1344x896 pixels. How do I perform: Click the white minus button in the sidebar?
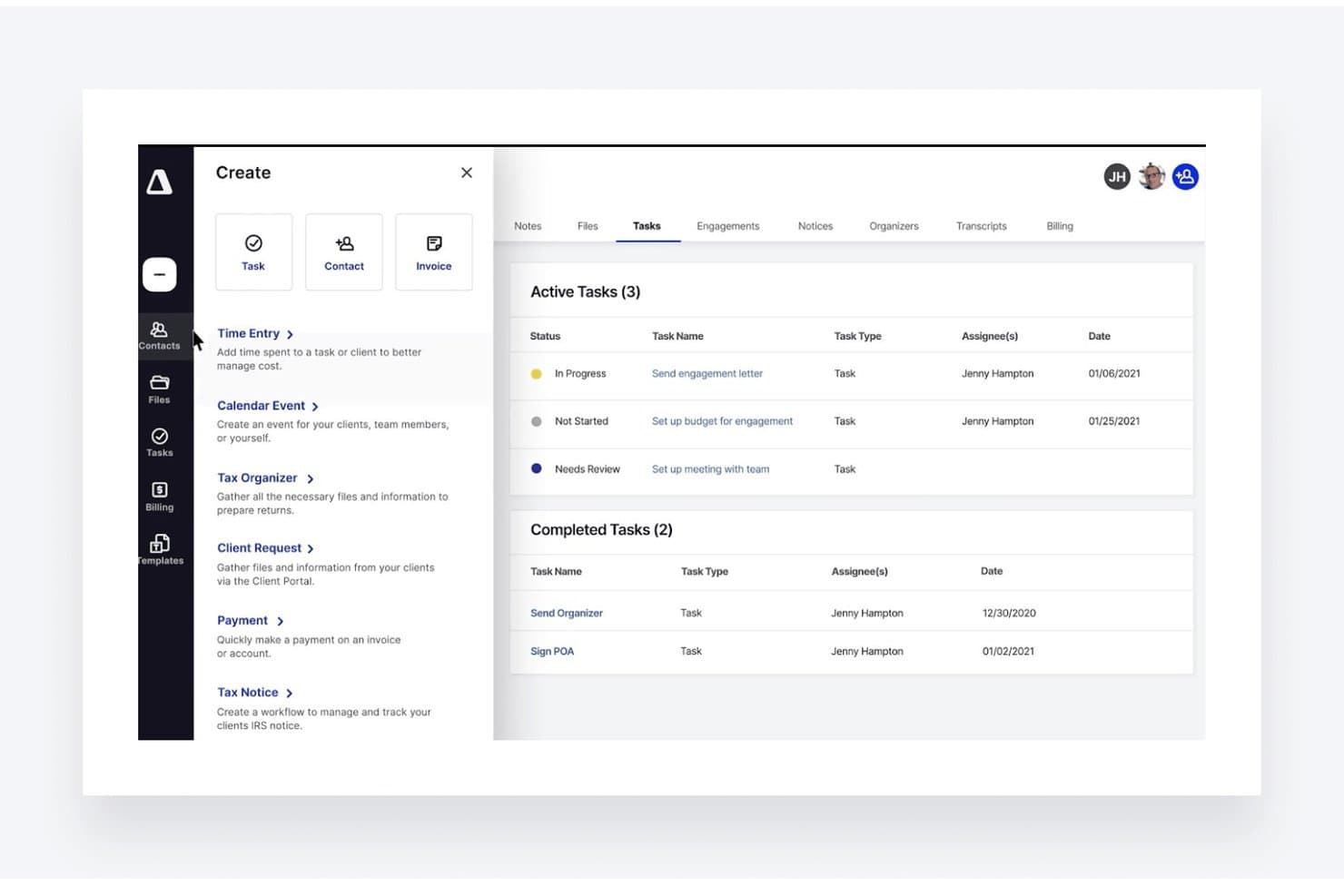coord(159,274)
